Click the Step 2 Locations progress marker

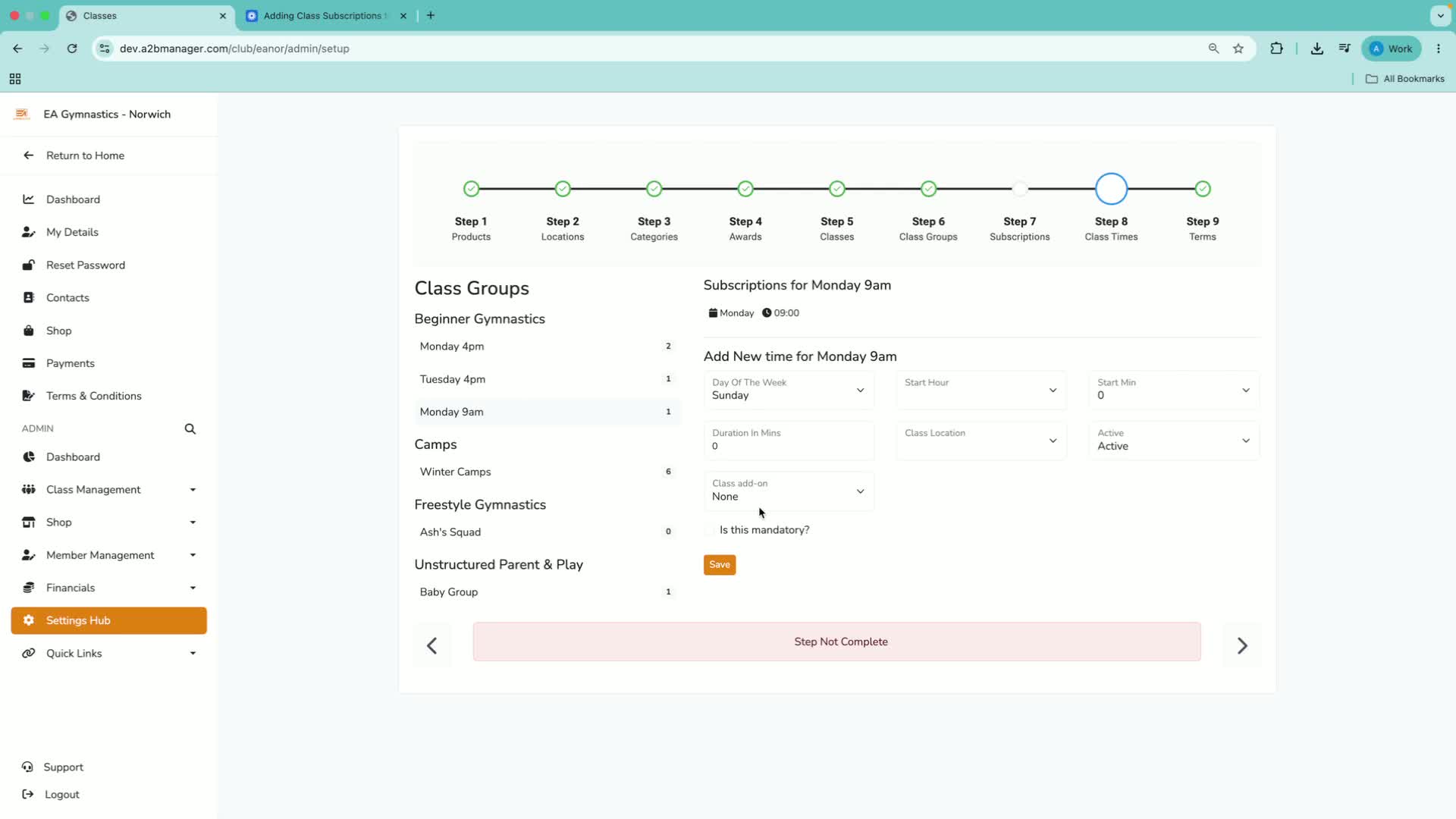pos(563,189)
